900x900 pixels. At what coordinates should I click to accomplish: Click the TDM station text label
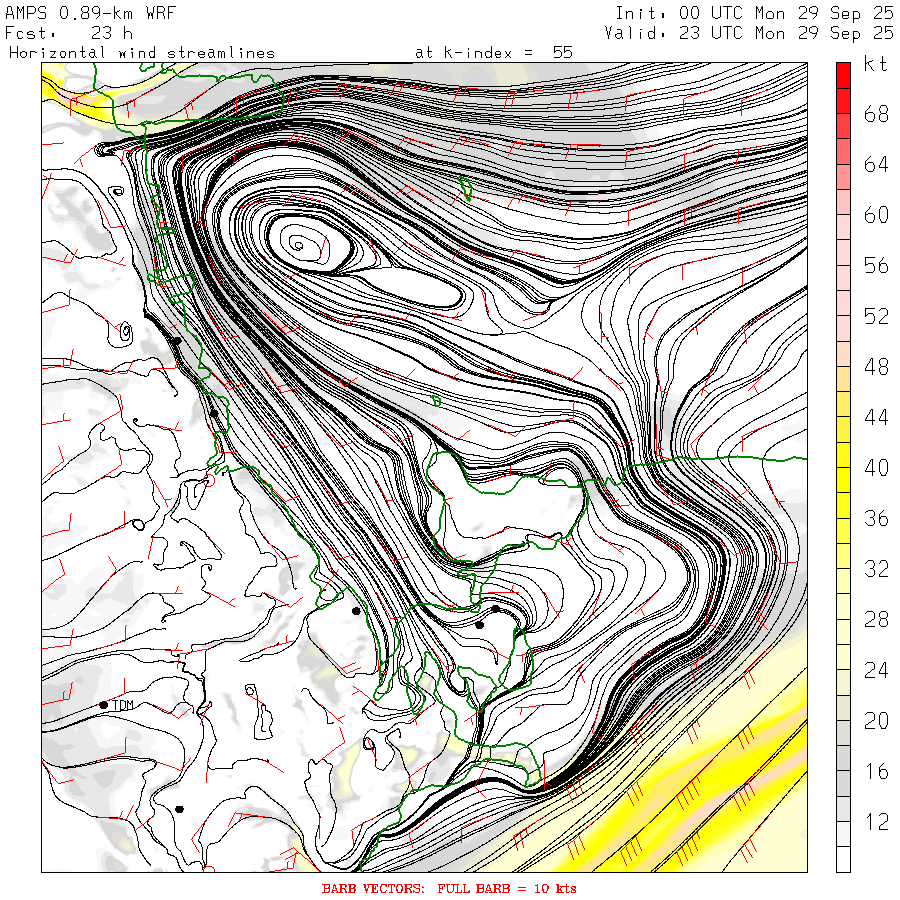[x=123, y=706]
